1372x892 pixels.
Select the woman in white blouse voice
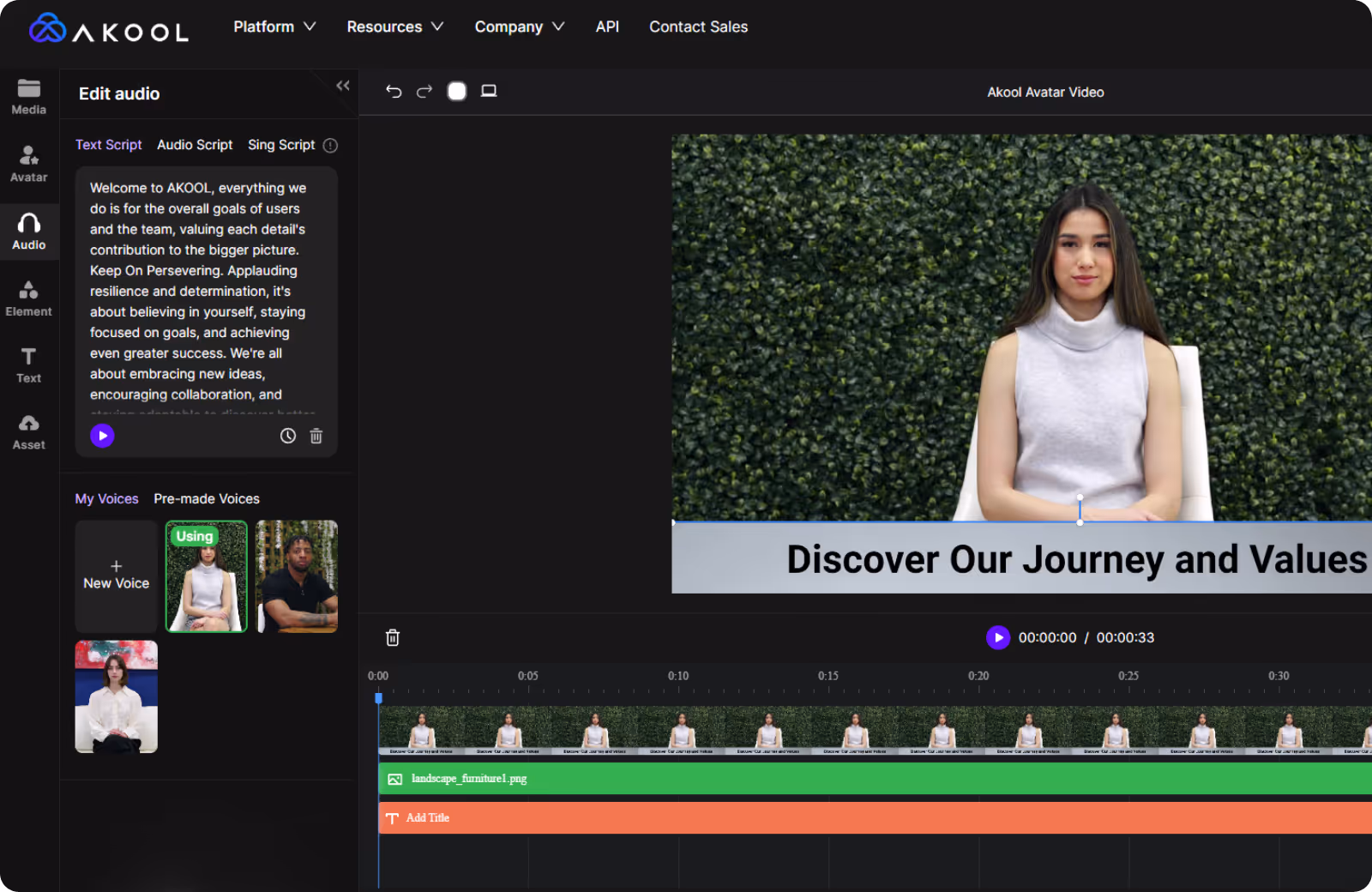pyautogui.click(x=117, y=696)
